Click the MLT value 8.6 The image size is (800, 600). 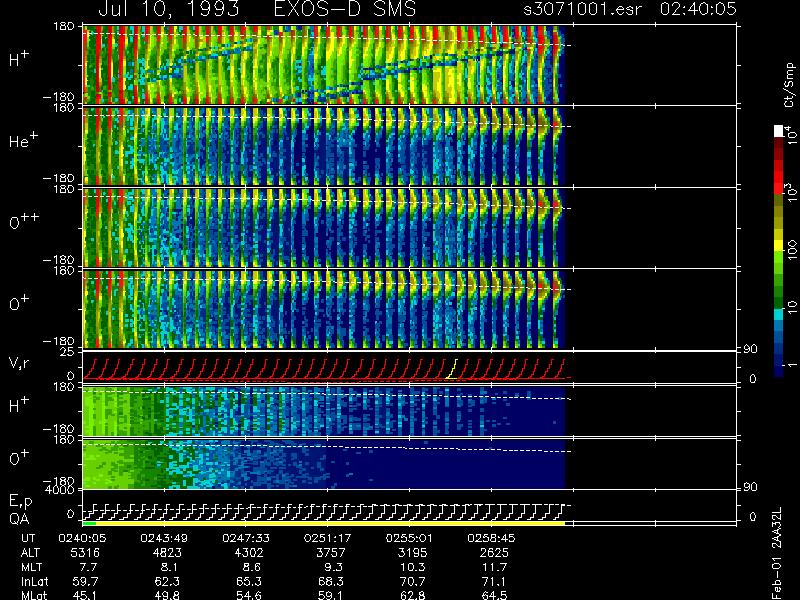pyautogui.click(x=251, y=567)
